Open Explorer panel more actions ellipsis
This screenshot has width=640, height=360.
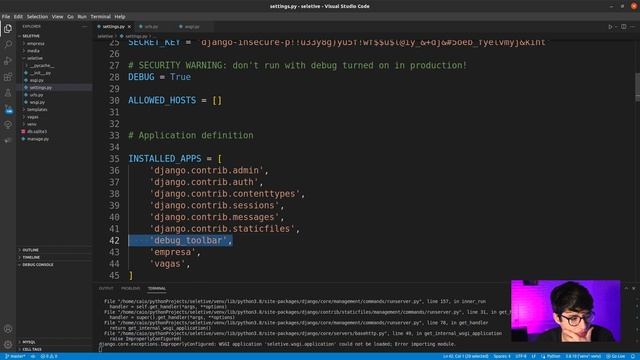(x=84, y=27)
